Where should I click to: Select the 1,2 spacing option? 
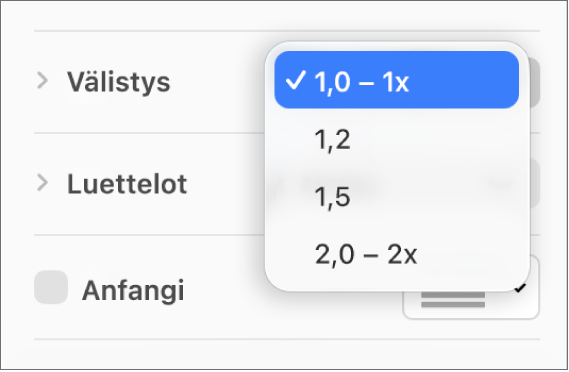tap(396, 139)
